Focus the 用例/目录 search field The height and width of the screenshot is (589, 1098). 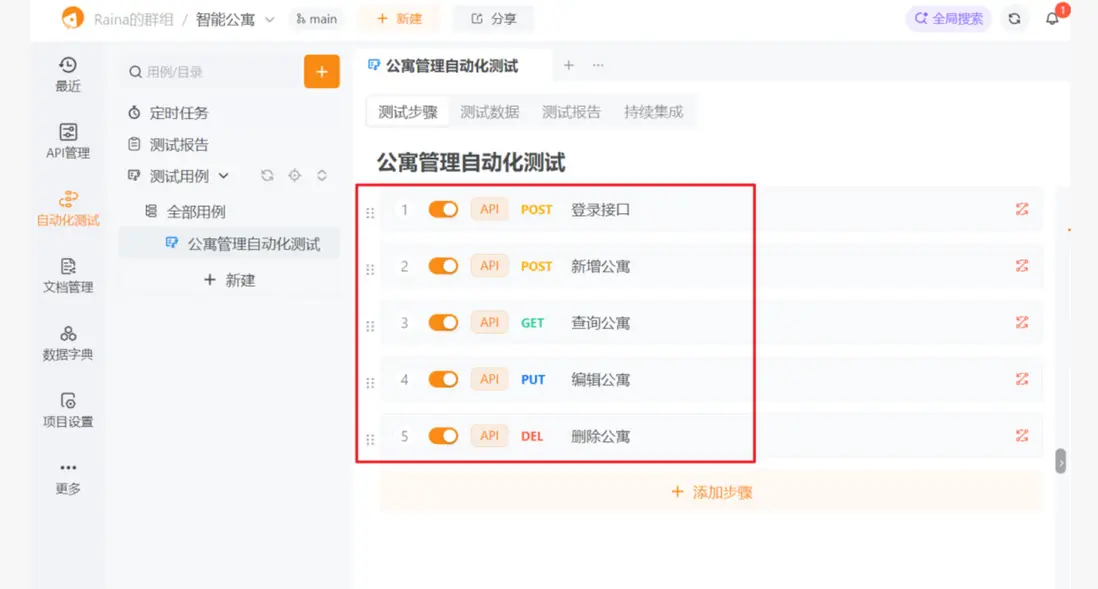pyautogui.click(x=211, y=72)
